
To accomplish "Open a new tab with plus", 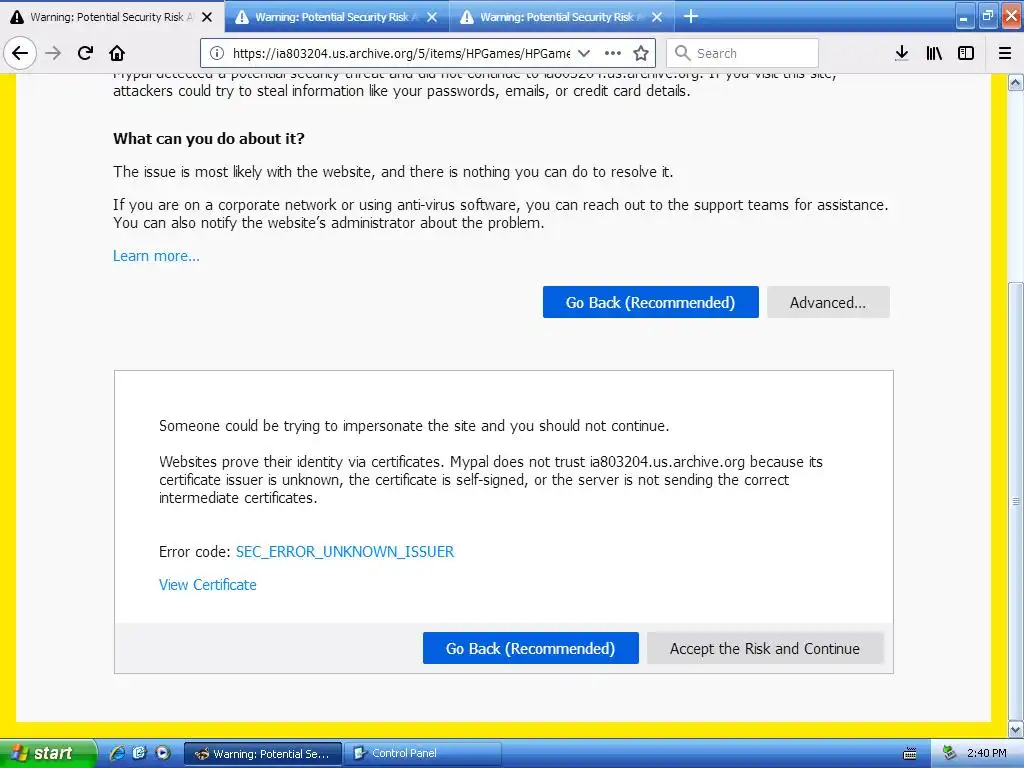I will (x=691, y=16).
